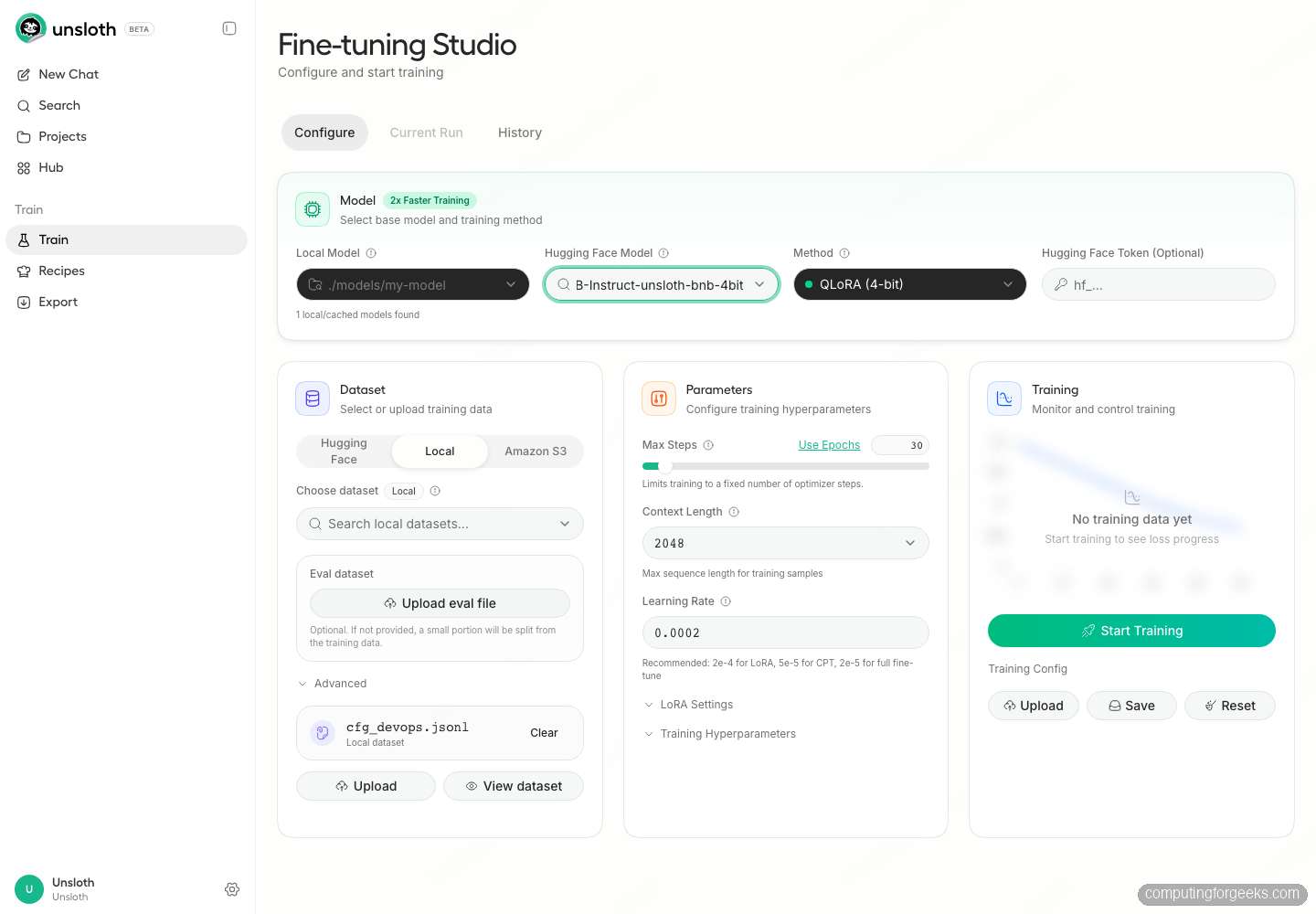Click the Dataset database icon
Viewport: 1316px width, 914px height.
click(x=313, y=399)
